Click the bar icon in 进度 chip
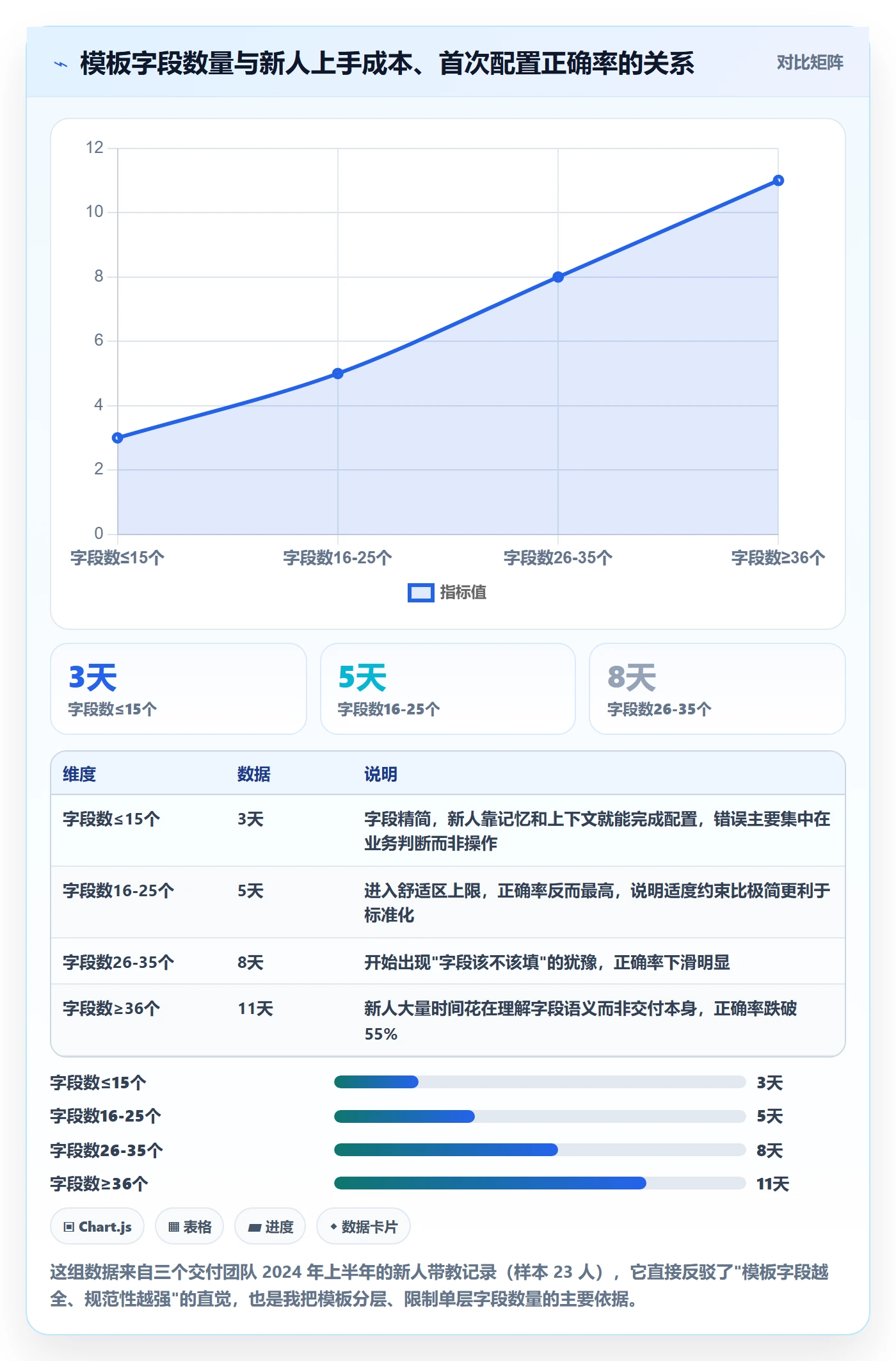The height and width of the screenshot is (1361, 896). [x=254, y=1228]
